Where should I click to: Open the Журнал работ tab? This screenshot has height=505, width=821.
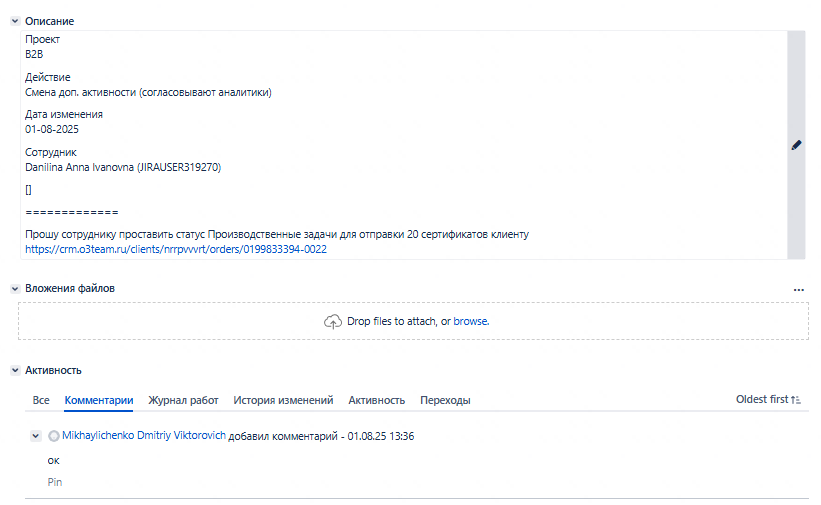(x=183, y=400)
